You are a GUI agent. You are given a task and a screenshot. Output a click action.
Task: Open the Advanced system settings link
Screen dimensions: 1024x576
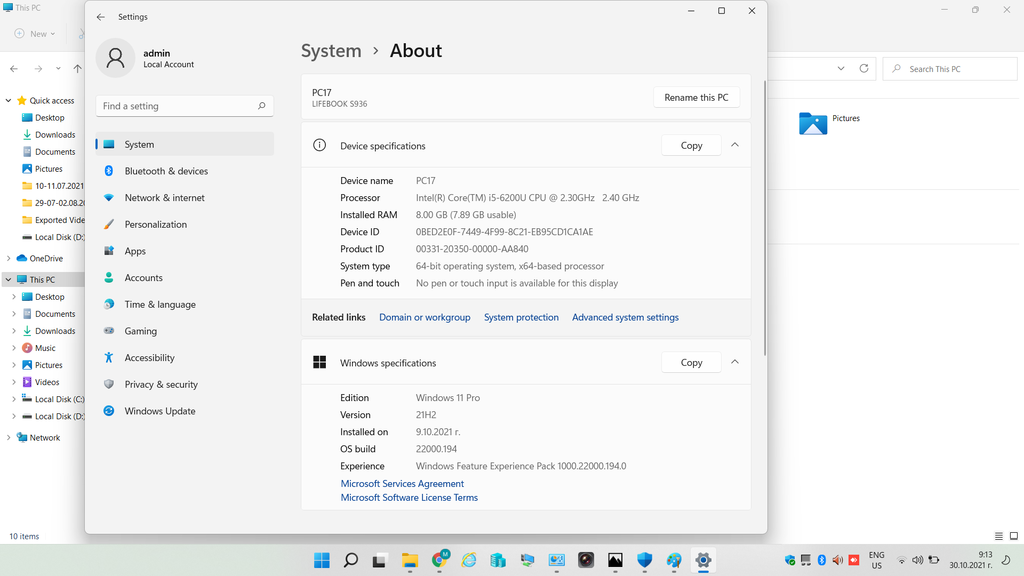[625, 318]
